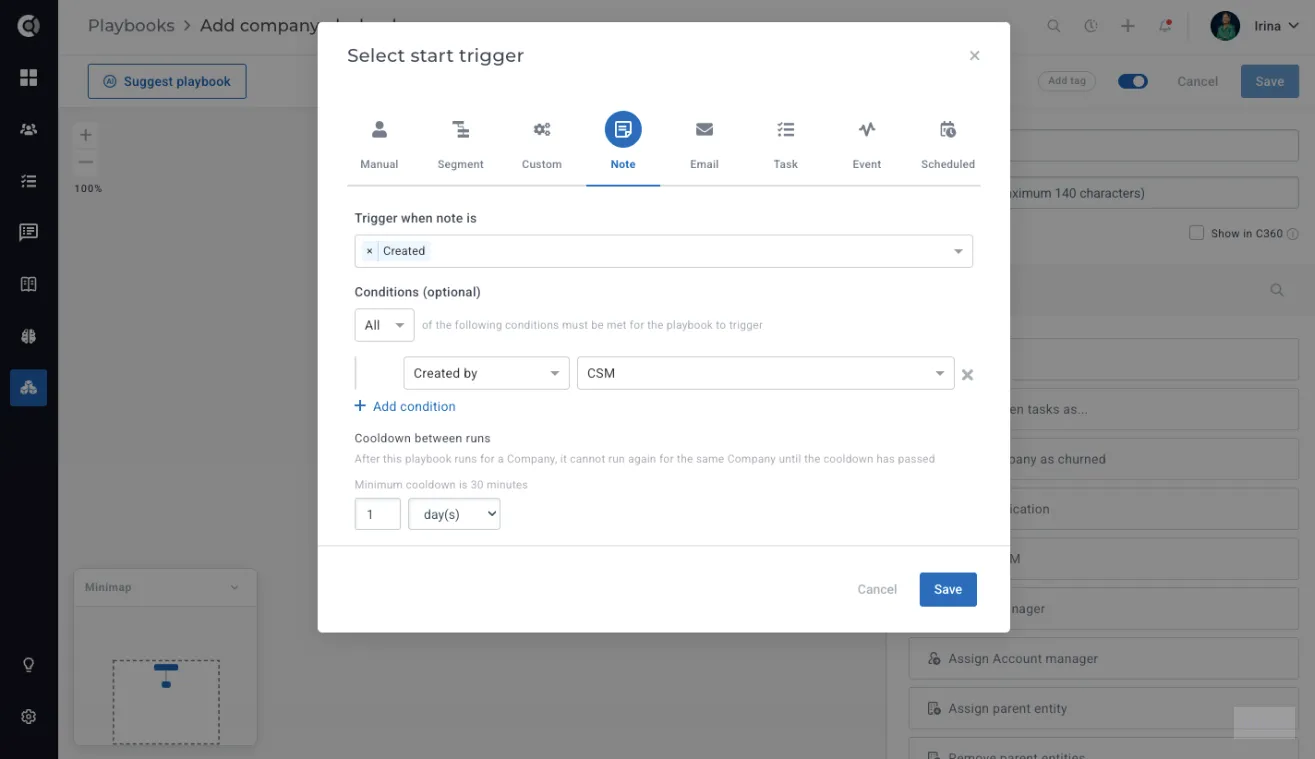Select the Manual trigger tab
This screenshot has width=1315, height=759.
coord(379,145)
